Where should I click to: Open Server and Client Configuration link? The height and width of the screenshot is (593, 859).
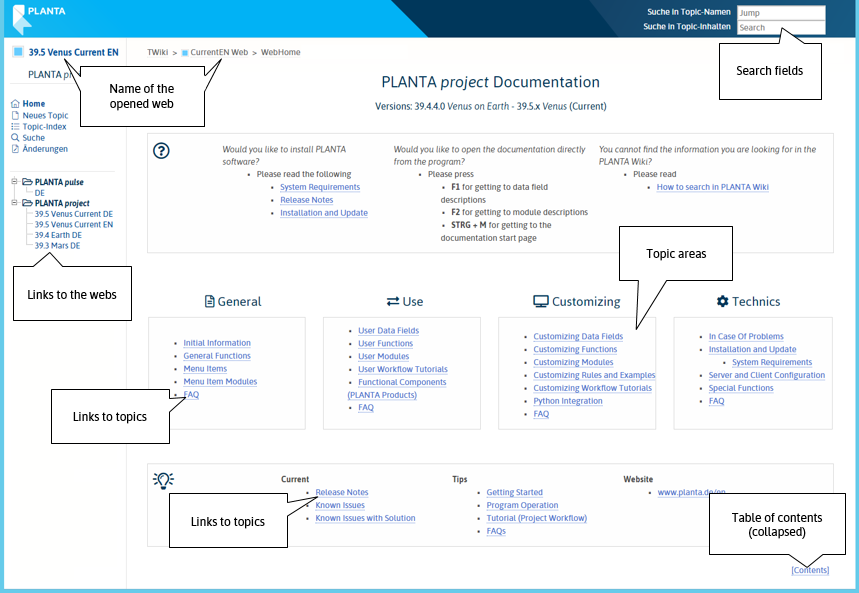click(x=767, y=375)
